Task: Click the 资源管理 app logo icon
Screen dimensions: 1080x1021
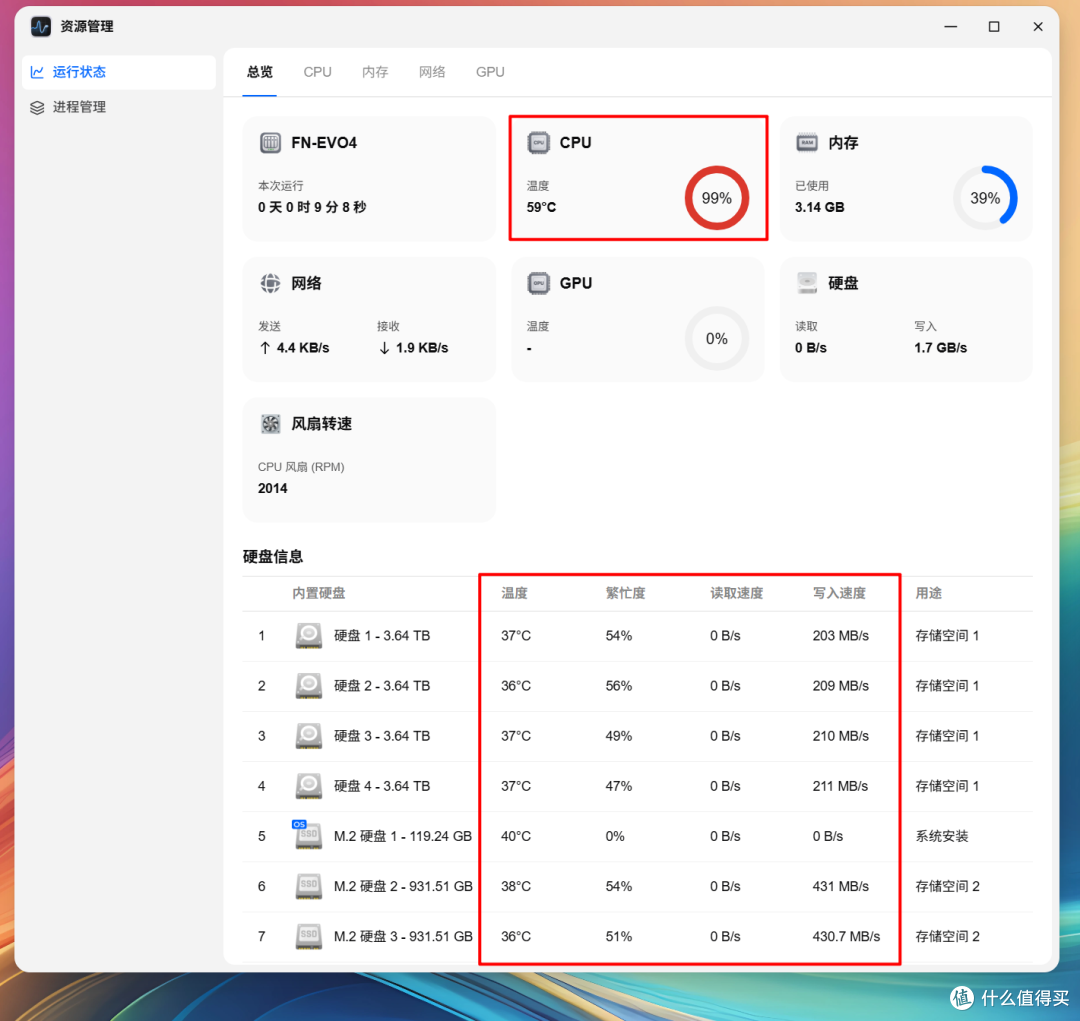Action: [41, 27]
